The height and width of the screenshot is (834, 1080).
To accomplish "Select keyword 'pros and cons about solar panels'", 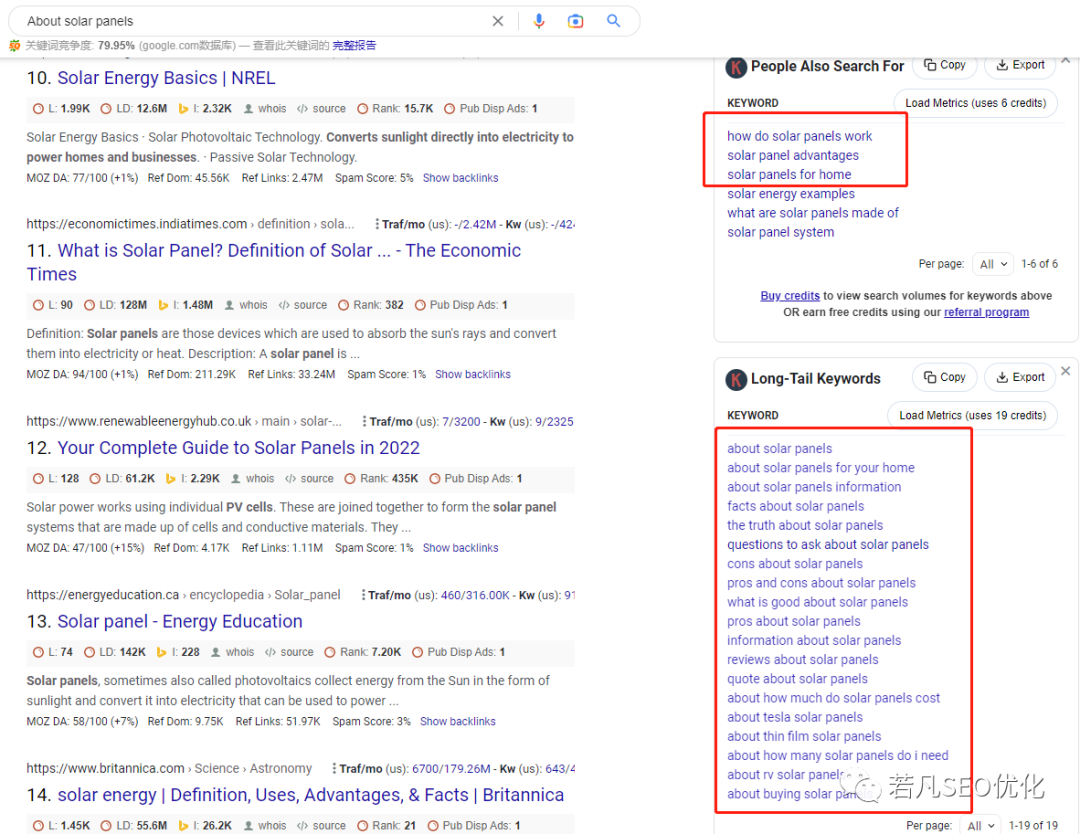I will pos(822,584).
